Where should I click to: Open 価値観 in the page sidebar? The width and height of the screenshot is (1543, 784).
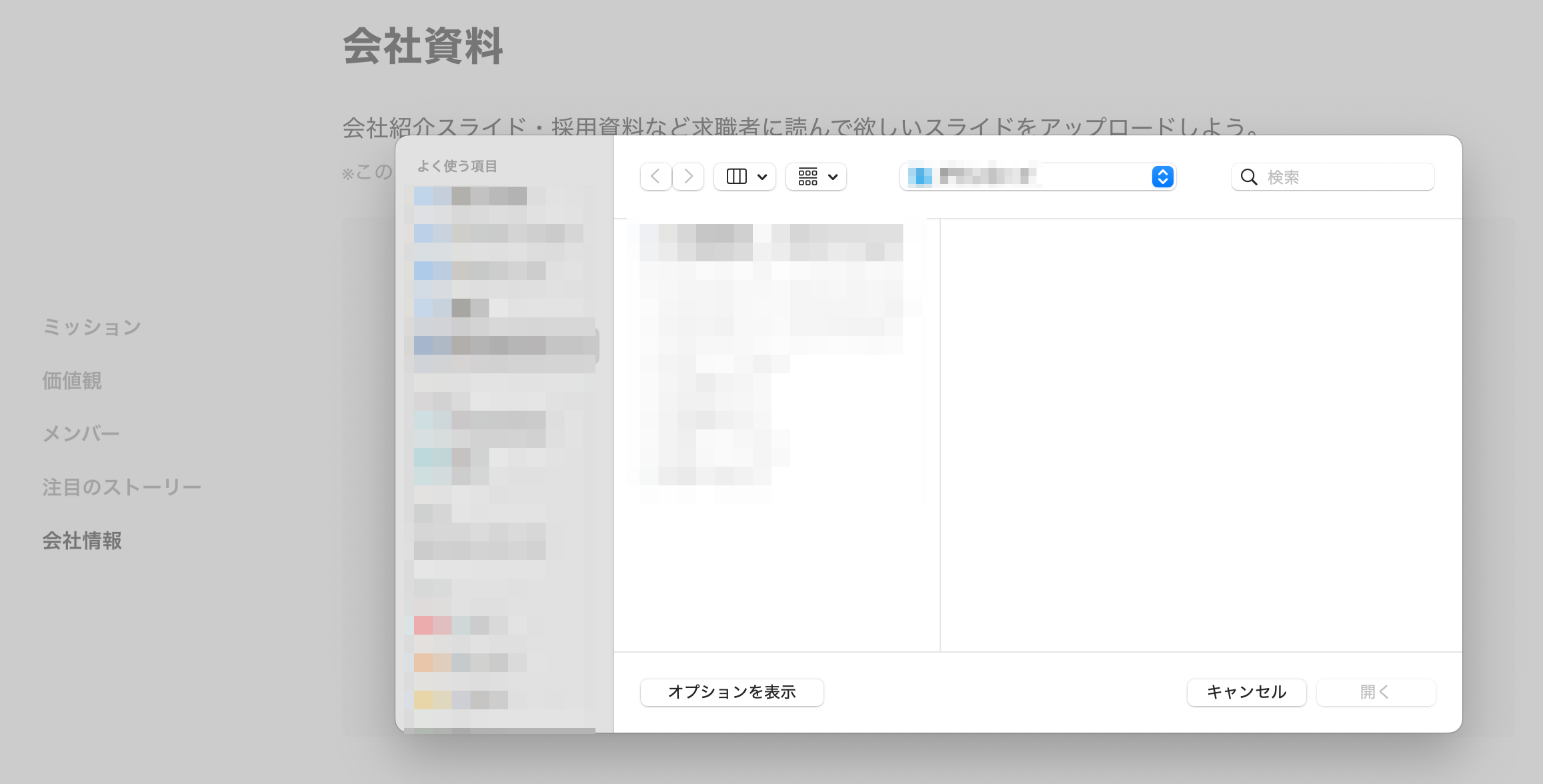point(72,381)
